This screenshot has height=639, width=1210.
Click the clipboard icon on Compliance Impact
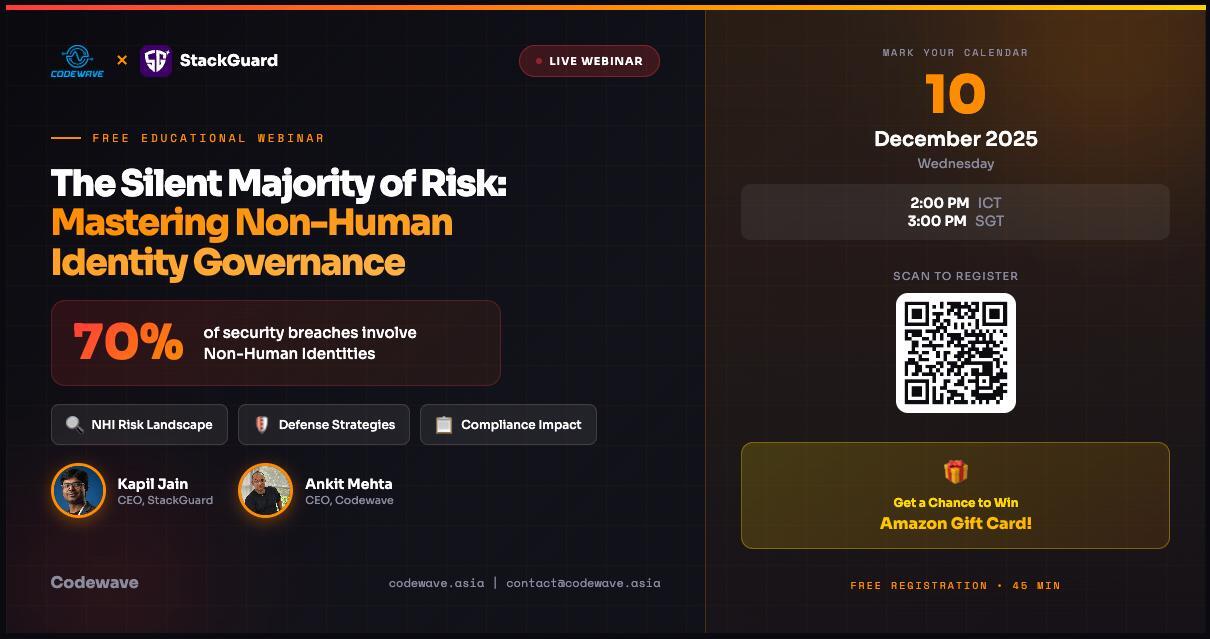(x=442, y=424)
